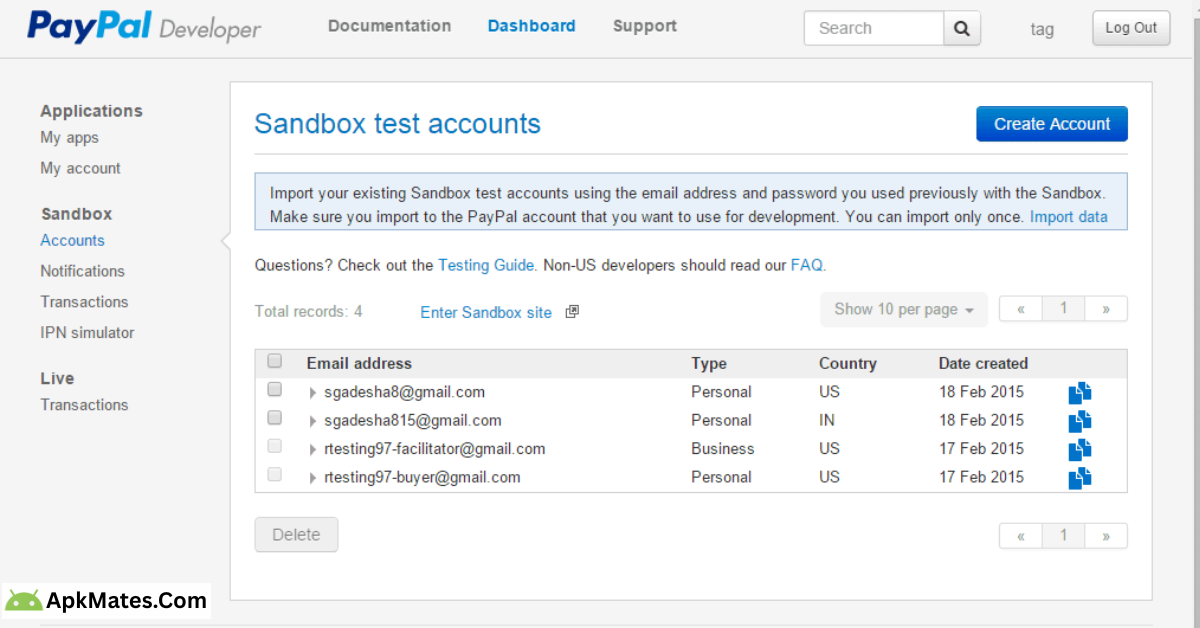Click bottom pagination next page arrow
The width and height of the screenshot is (1200, 628).
(1106, 536)
